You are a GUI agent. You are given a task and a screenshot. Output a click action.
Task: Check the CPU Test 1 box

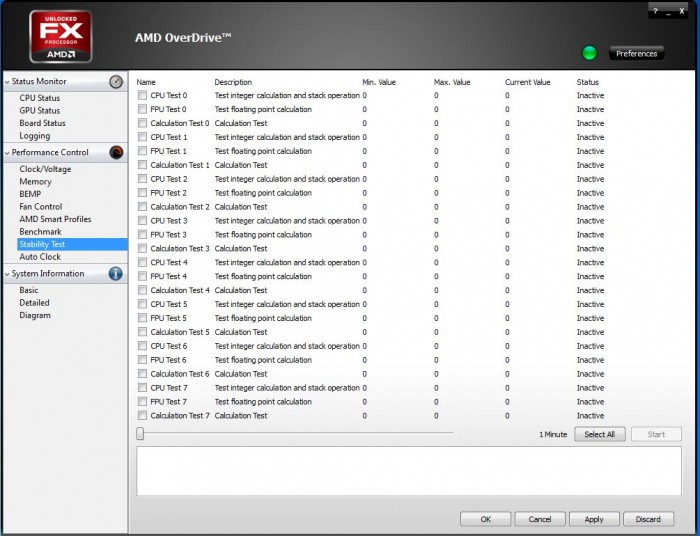pyautogui.click(x=142, y=137)
